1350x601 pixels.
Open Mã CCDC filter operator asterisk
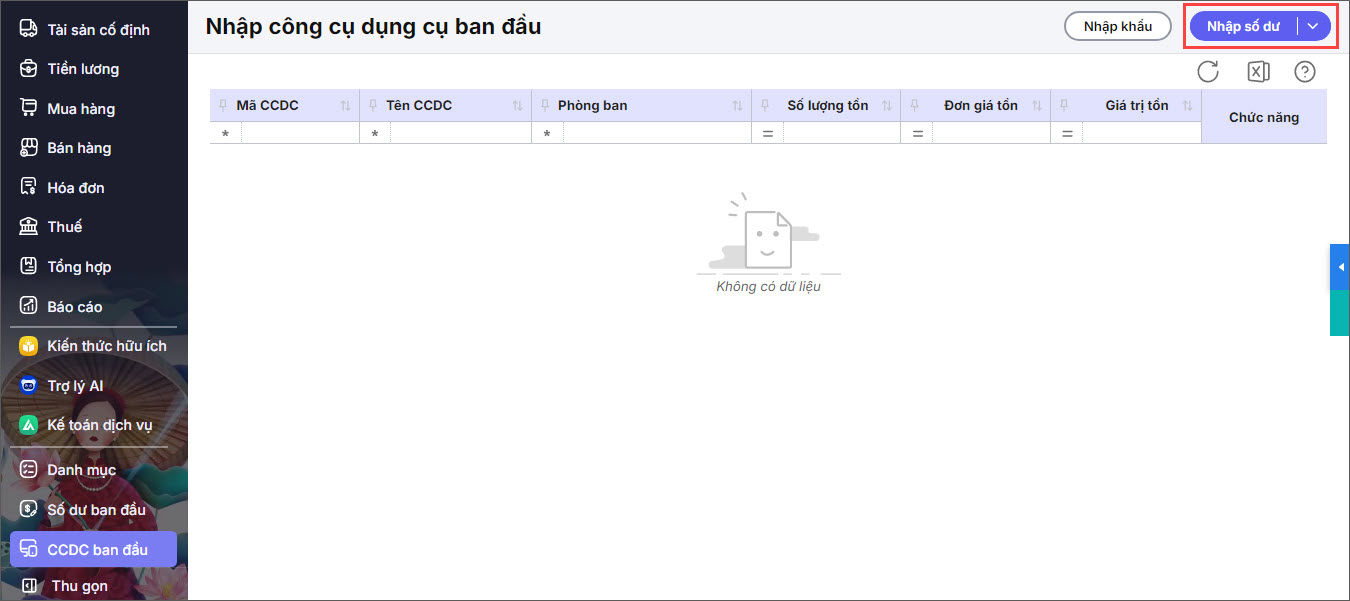click(x=225, y=133)
